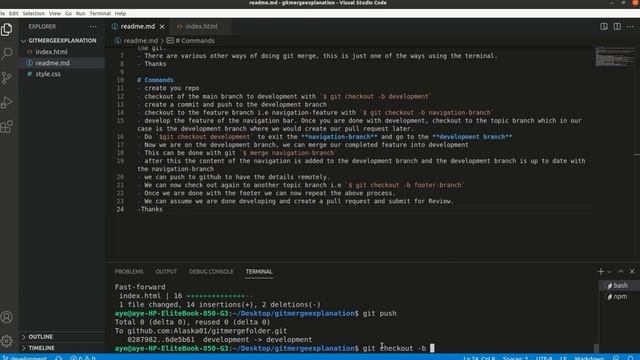Open the Go menu
Screen dimensions: 640x360
(x=68, y=13)
